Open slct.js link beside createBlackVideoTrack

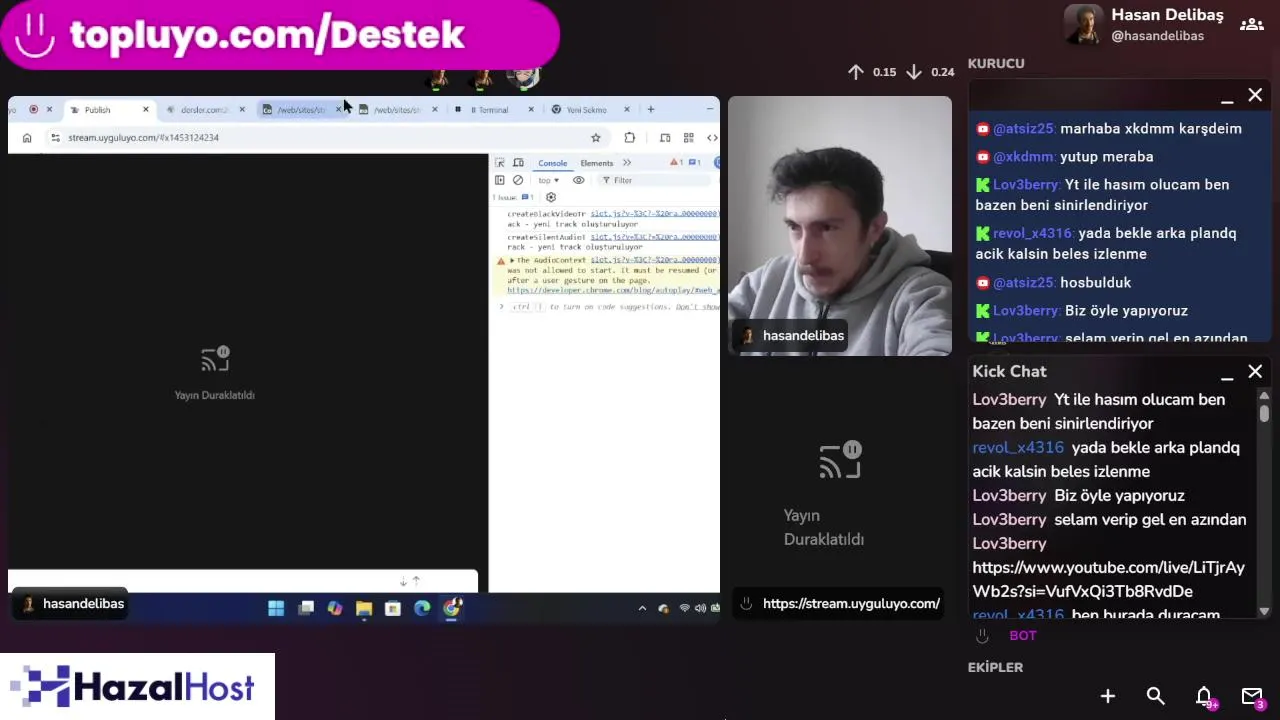click(x=654, y=214)
